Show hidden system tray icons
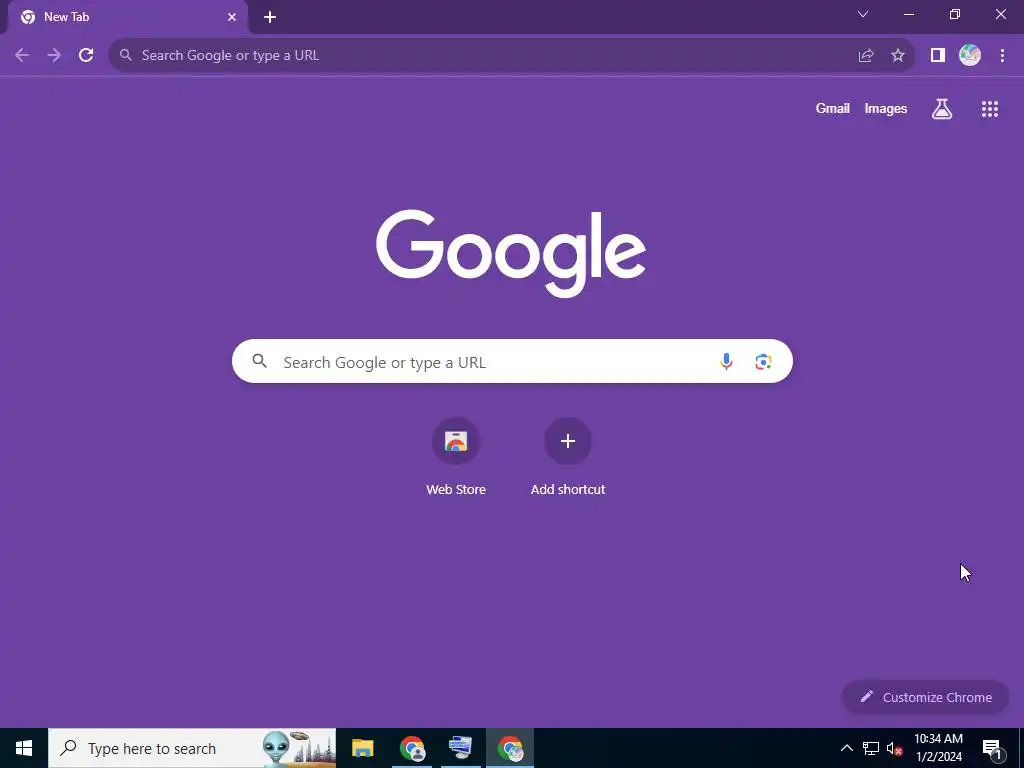 [x=846, y=748]
